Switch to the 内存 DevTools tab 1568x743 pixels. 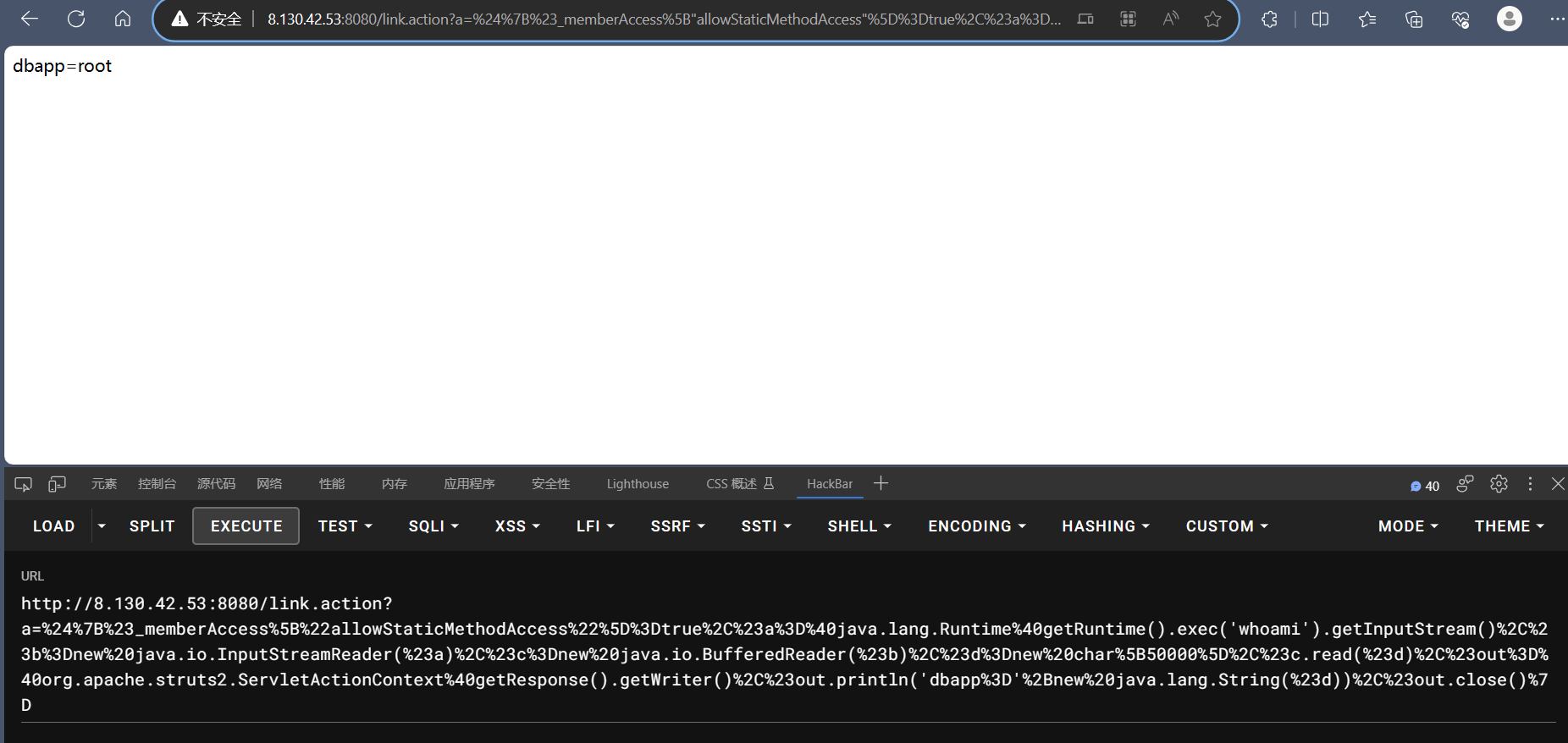coord(395,484)
